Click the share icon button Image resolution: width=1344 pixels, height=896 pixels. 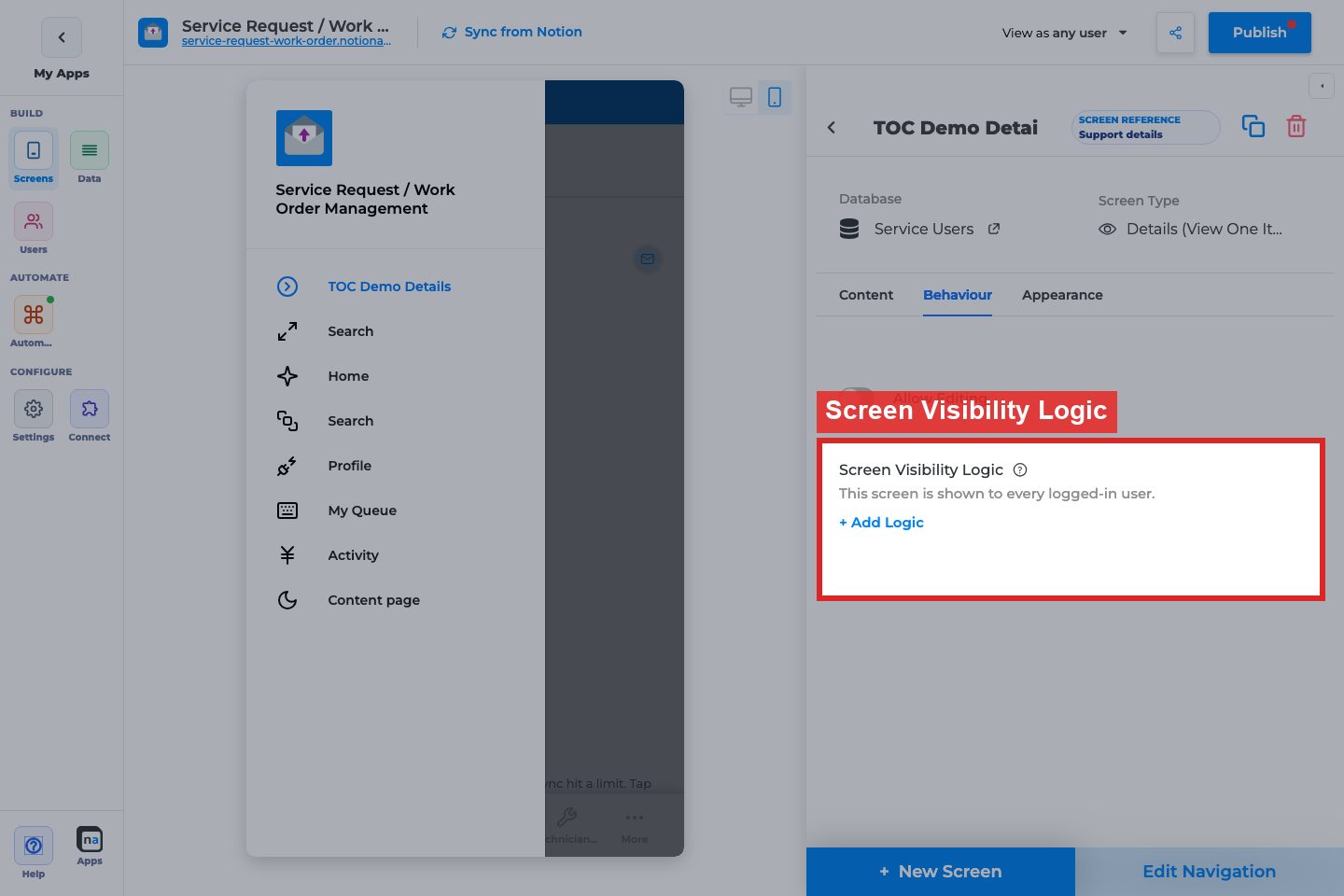tap(1175, 33)
